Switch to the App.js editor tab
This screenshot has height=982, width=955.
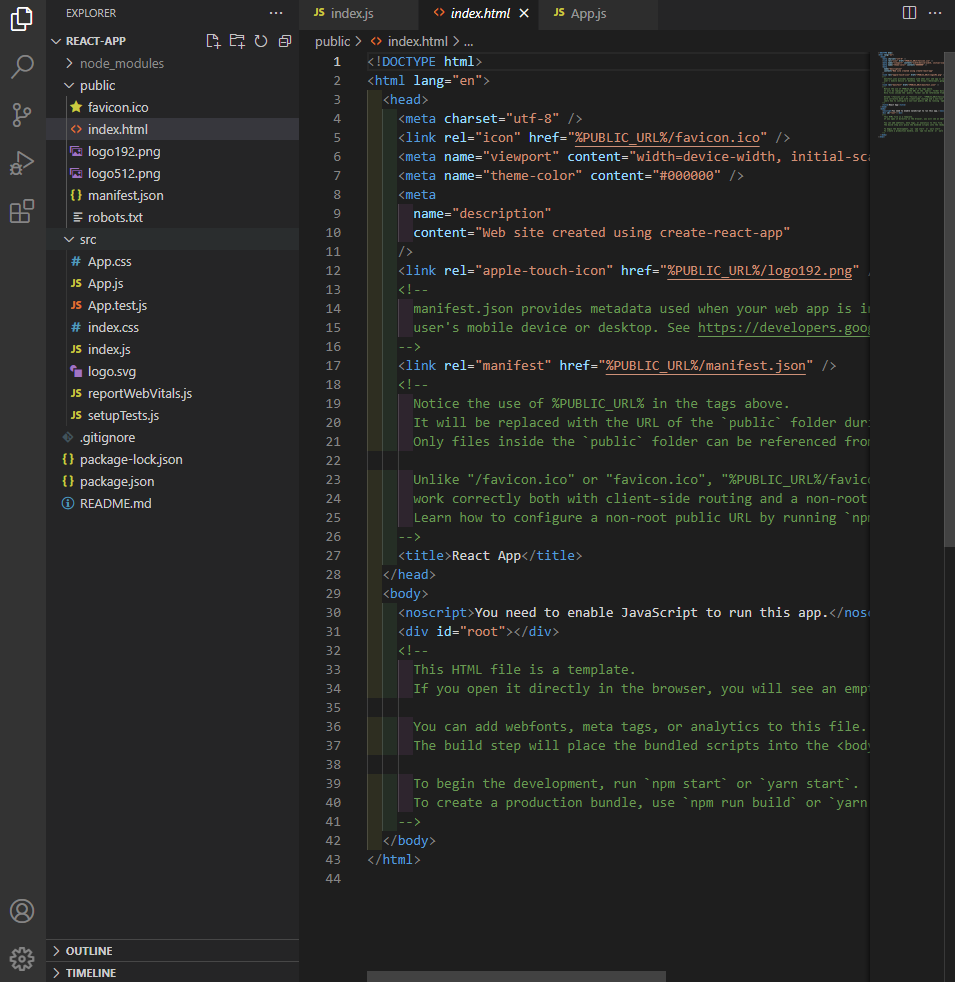pos(587,13)
